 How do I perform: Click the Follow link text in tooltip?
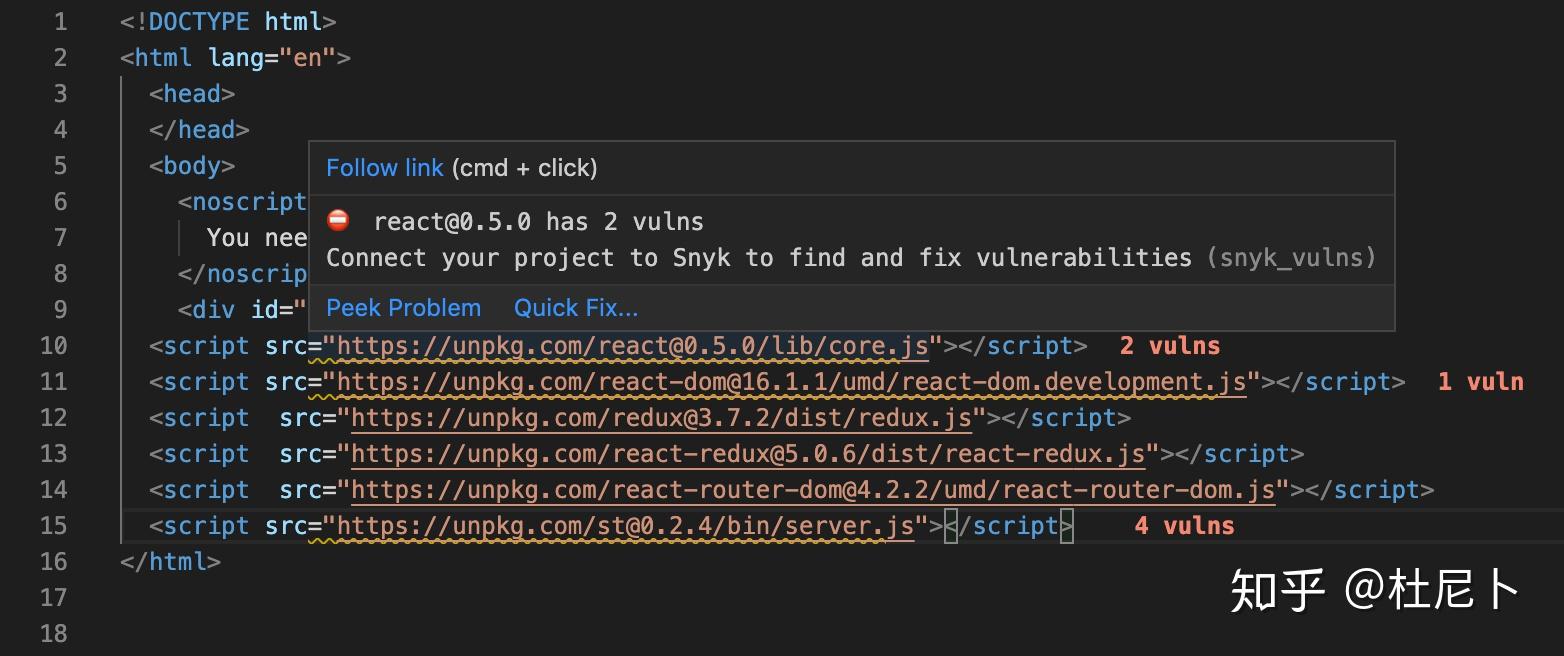[x=385, y=168]
